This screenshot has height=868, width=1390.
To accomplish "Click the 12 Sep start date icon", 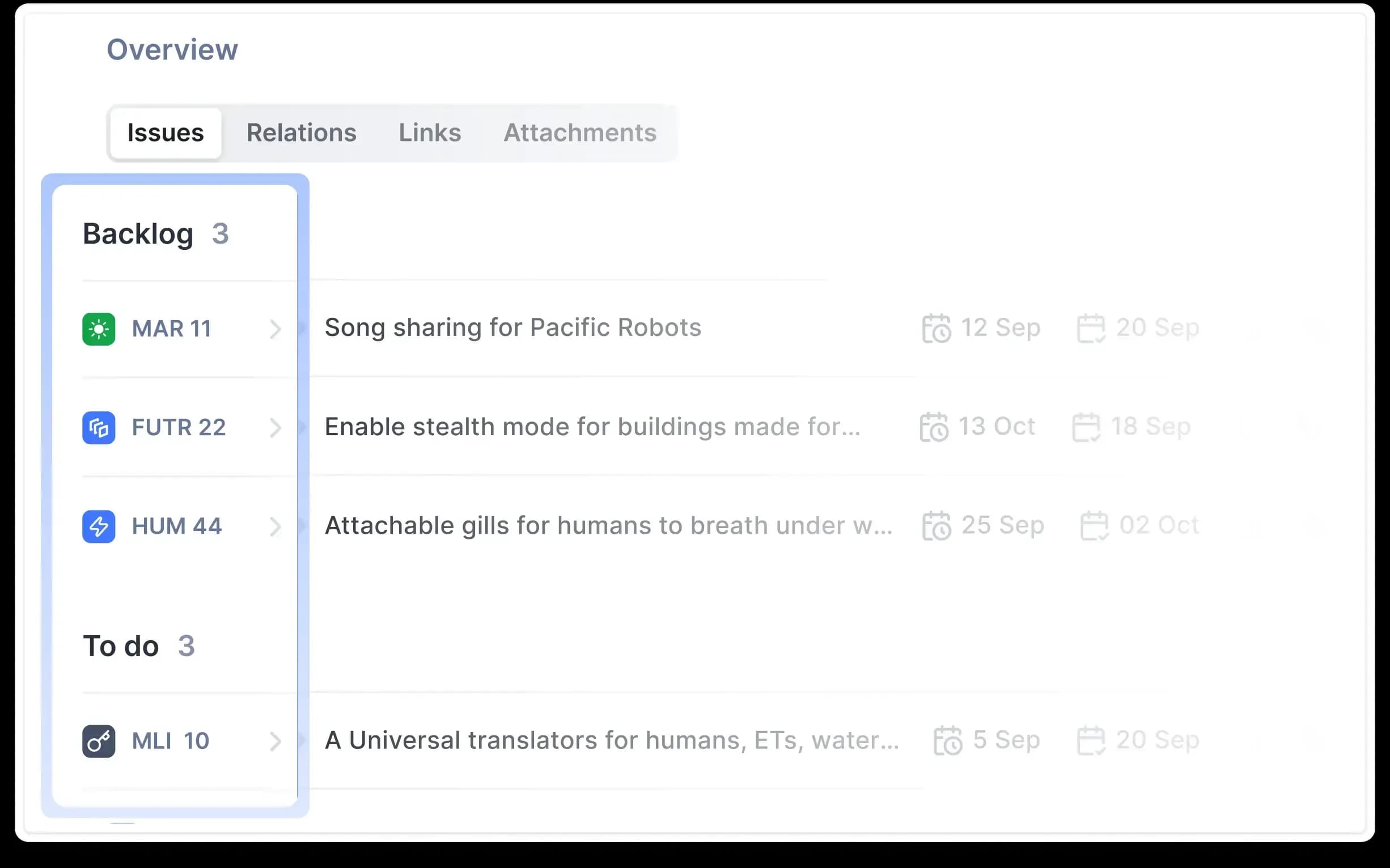I will pos(936,329).
